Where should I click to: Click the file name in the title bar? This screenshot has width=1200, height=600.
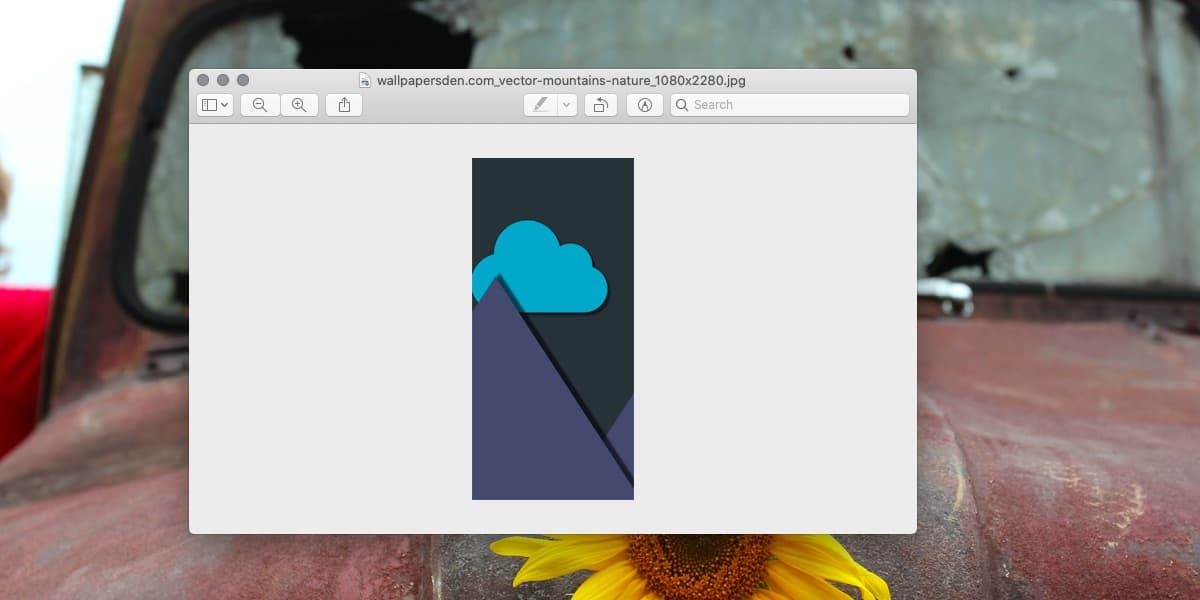click(561, 81)
